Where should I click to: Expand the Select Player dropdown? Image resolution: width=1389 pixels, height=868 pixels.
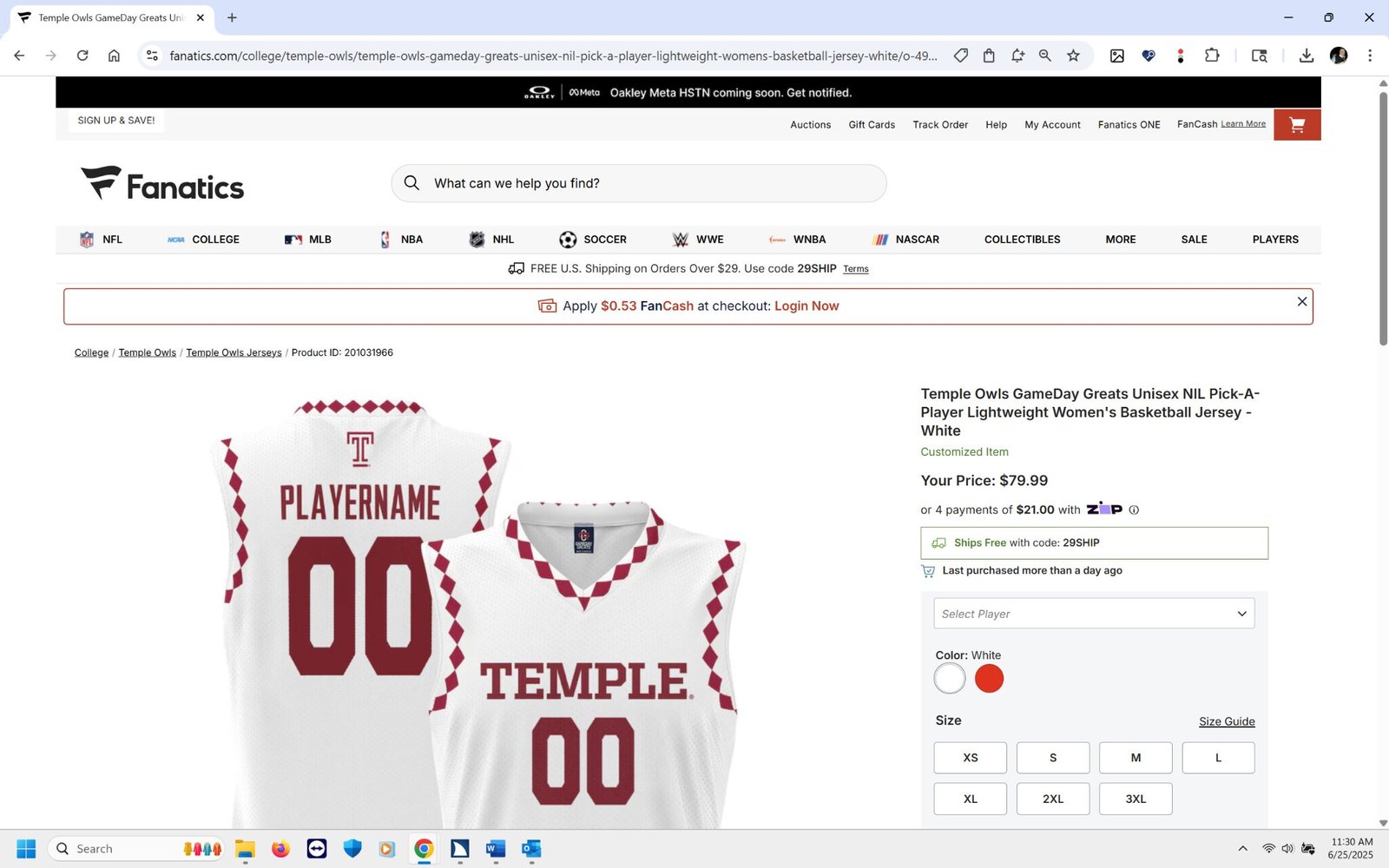(1094, 614)
